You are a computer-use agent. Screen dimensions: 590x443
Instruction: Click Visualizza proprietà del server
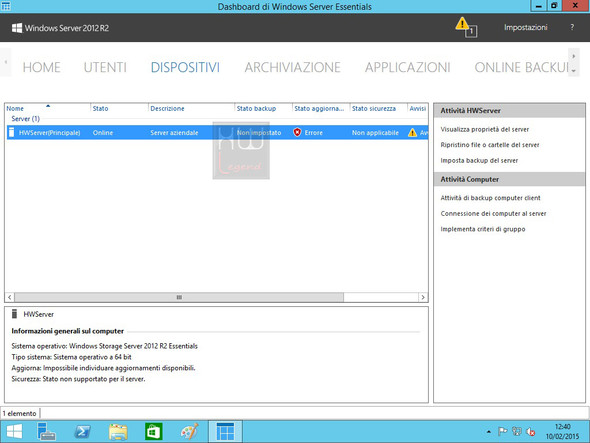485,129
